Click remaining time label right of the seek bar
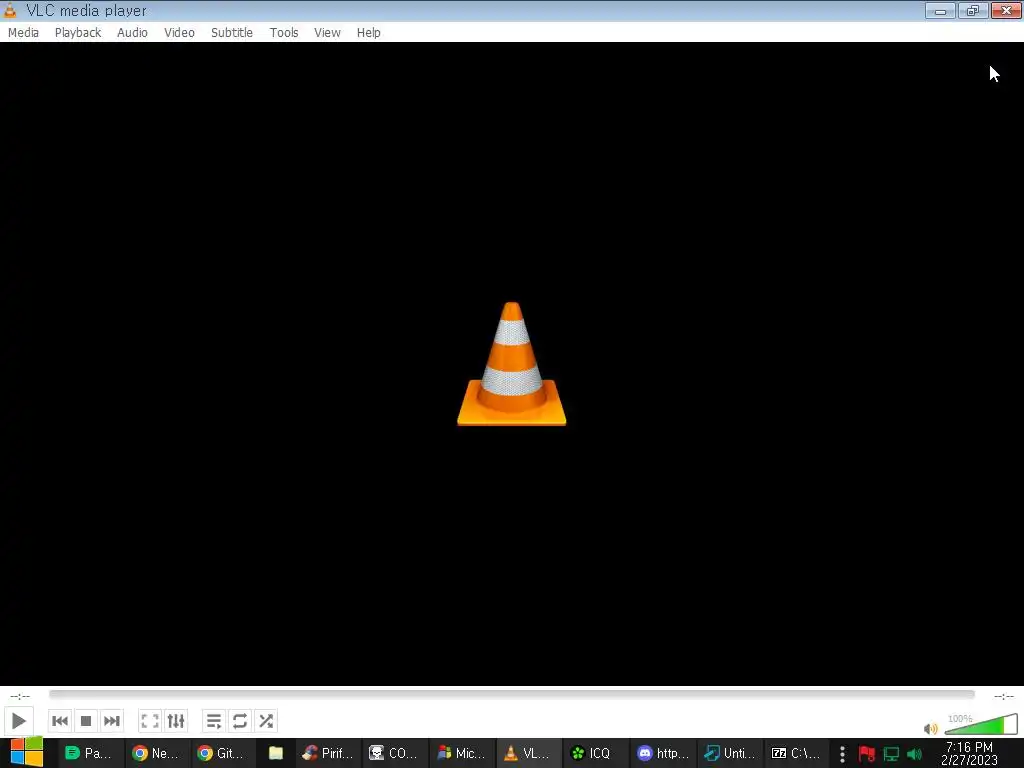The height and width of the screenshot is (768, 1024). 1004,696
